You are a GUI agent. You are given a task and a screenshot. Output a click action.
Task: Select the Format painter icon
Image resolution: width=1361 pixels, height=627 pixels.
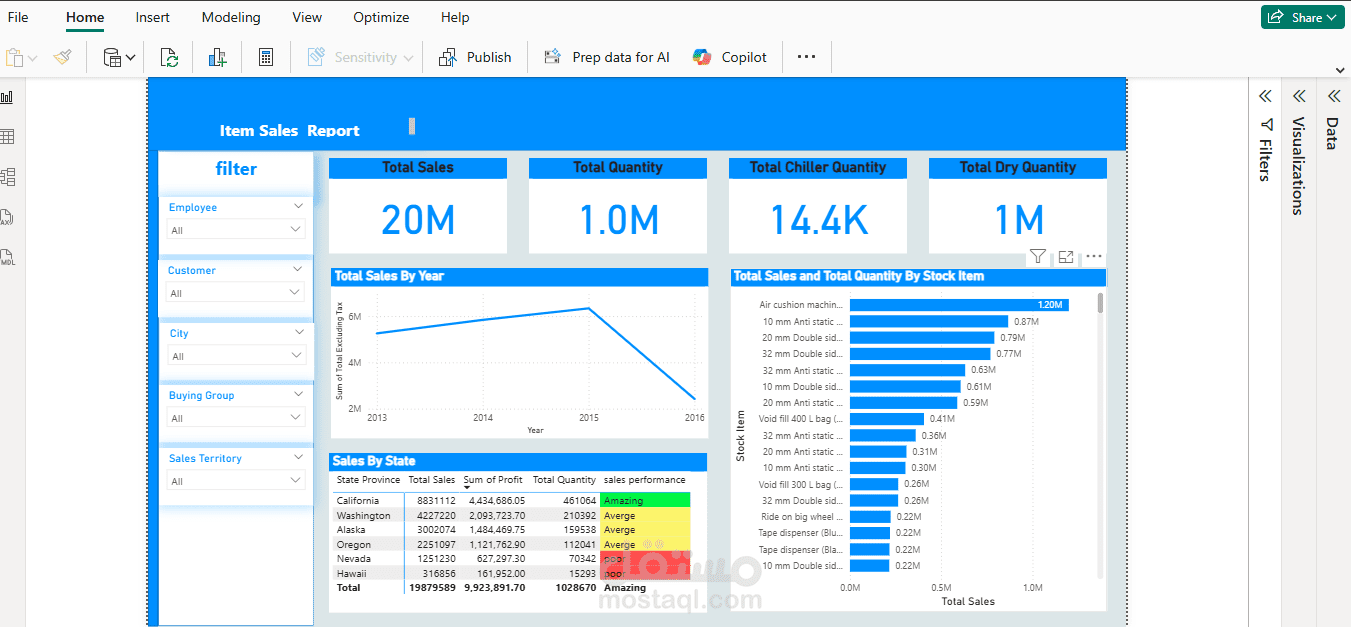[x=63, y=58]
